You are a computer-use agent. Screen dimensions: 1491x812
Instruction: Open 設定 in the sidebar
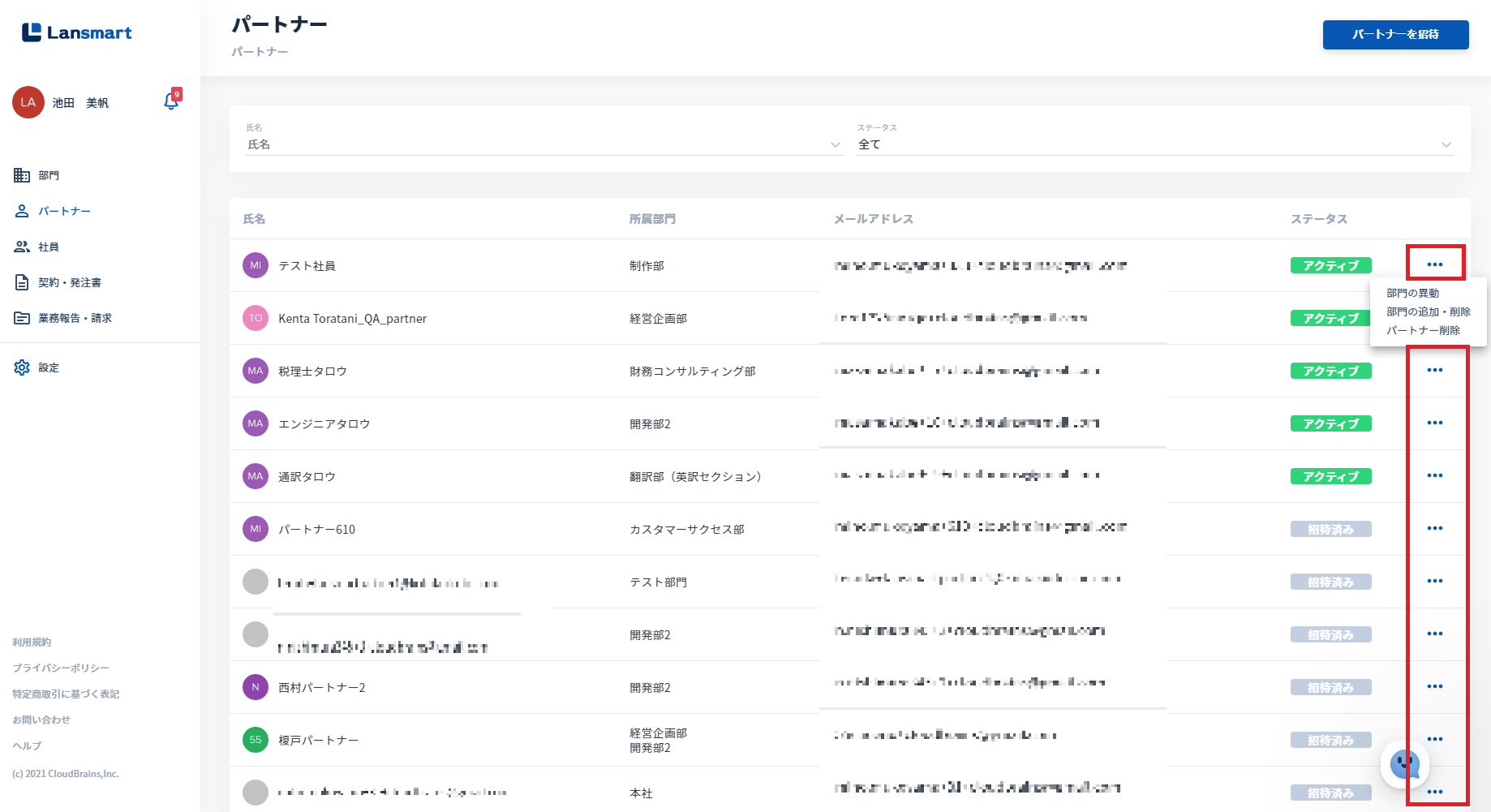37,367
